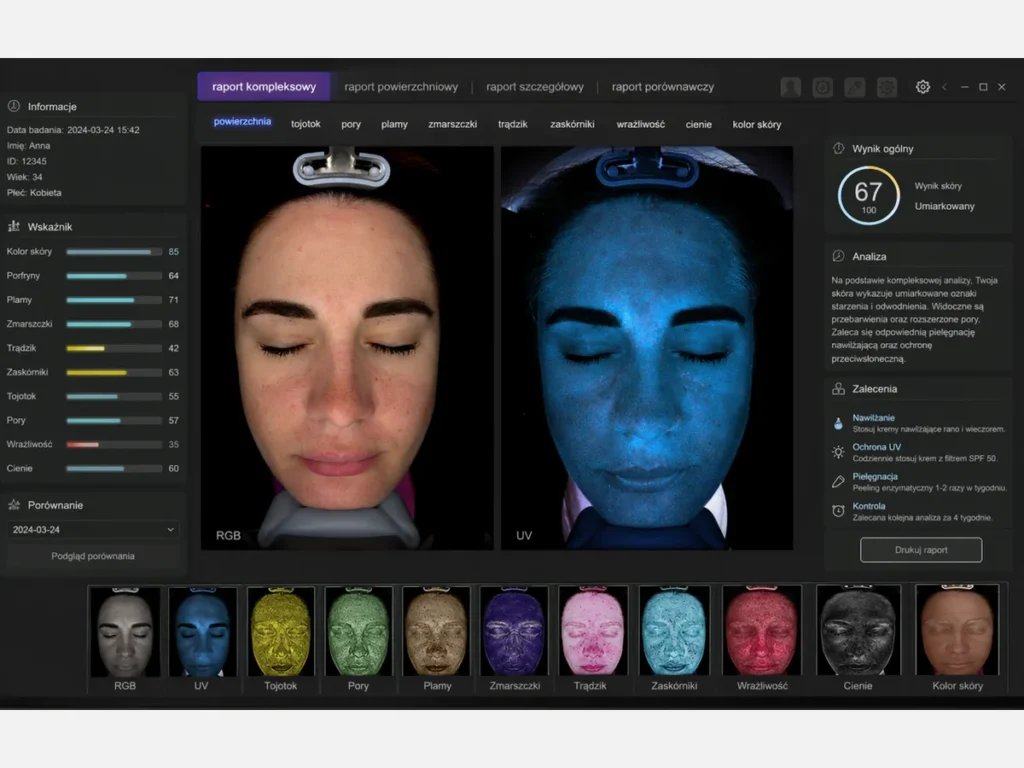Open the zmarszczki sub-tab
Viewport: 1024px width, 768px height.
(x=453, y=124)
